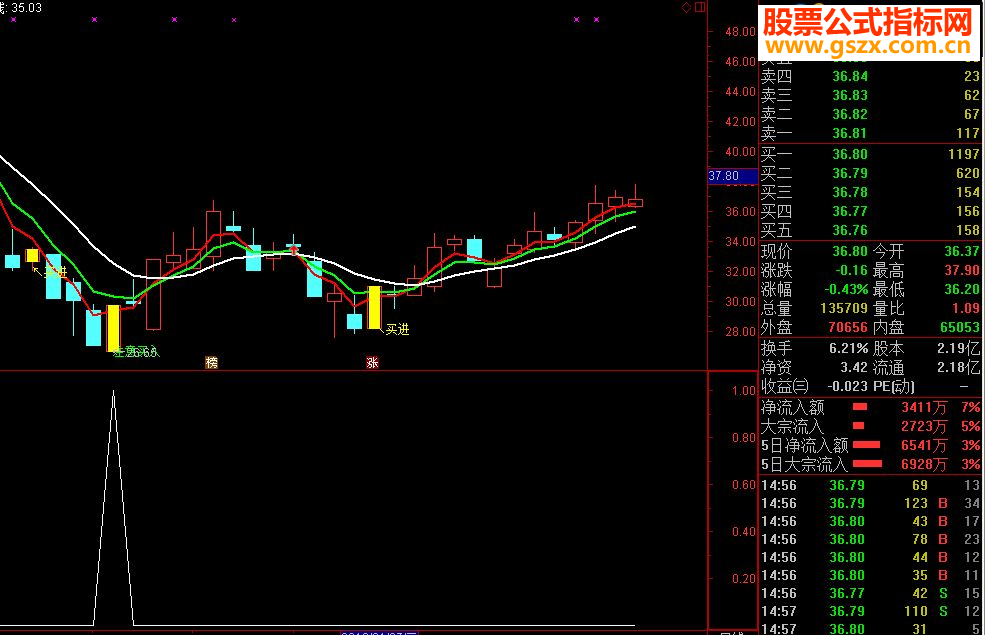Click the 流通 value 2.18亿
Viewport: 985px width, 635px height.
959,367
